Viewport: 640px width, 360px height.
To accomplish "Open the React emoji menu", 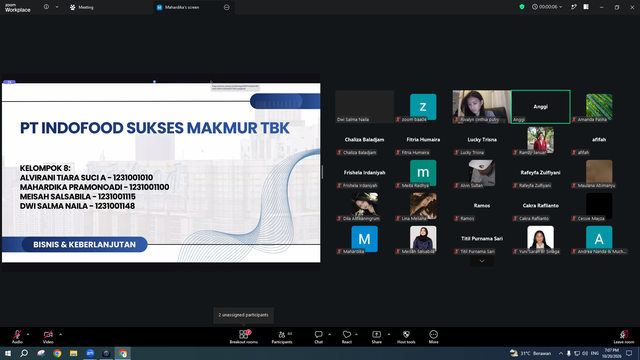I will click(347, 337).
